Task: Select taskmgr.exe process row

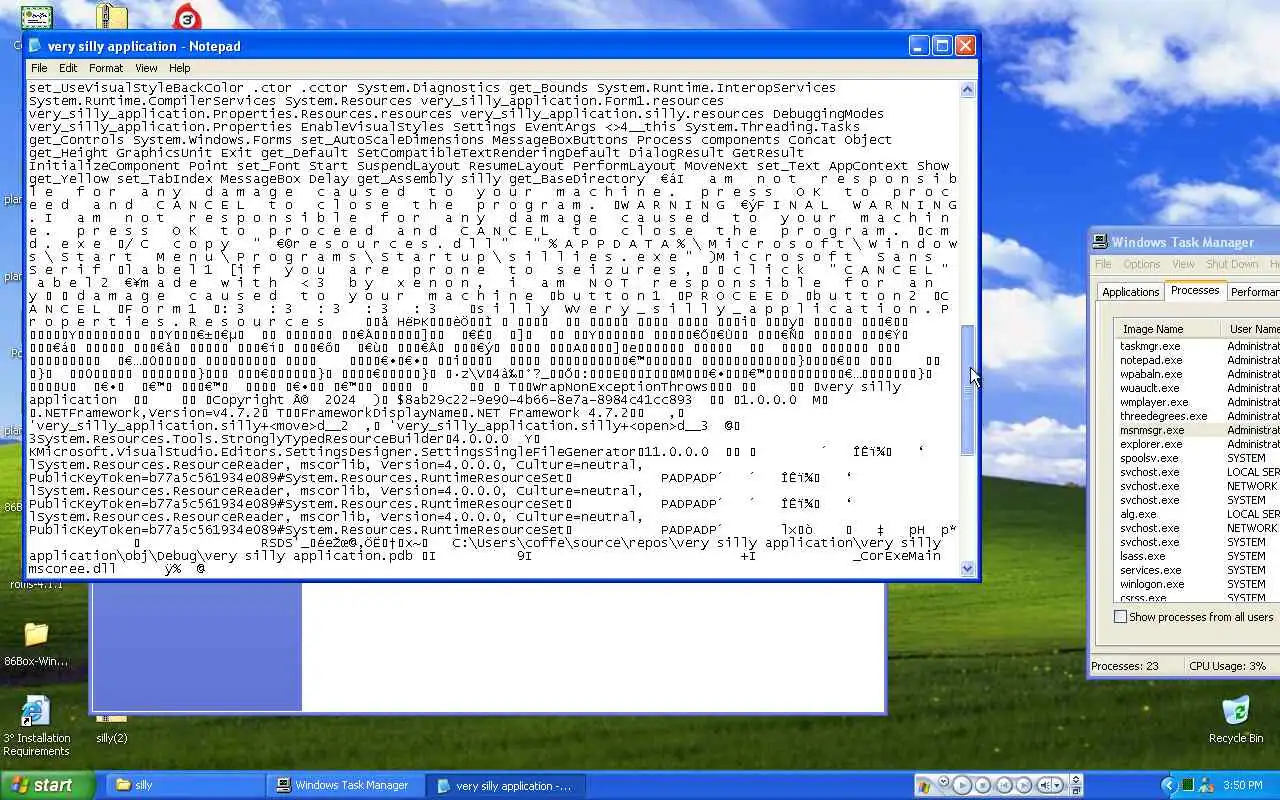Action: 1197,346
